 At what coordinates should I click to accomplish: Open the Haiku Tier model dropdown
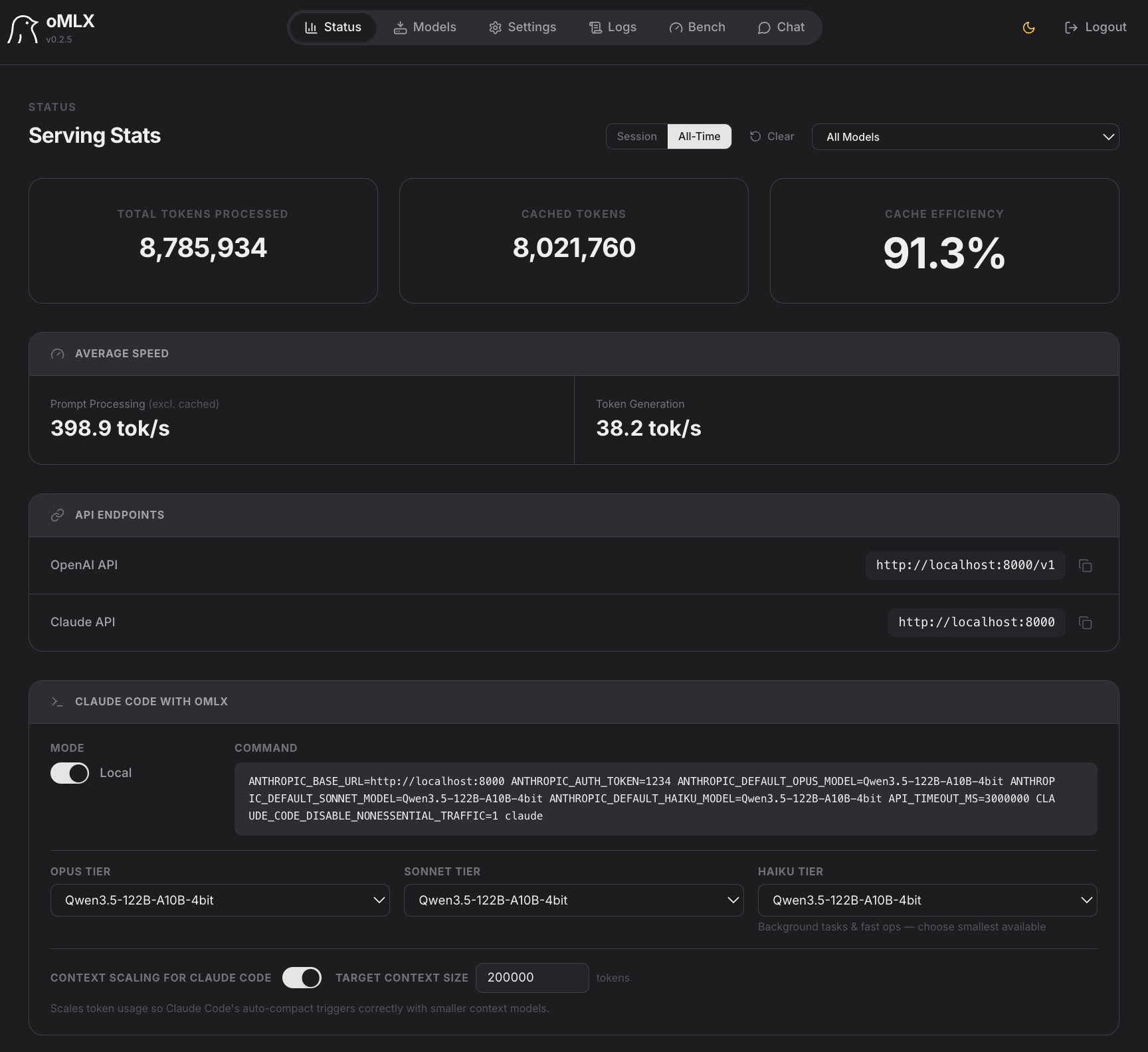(x=927, y=901)
